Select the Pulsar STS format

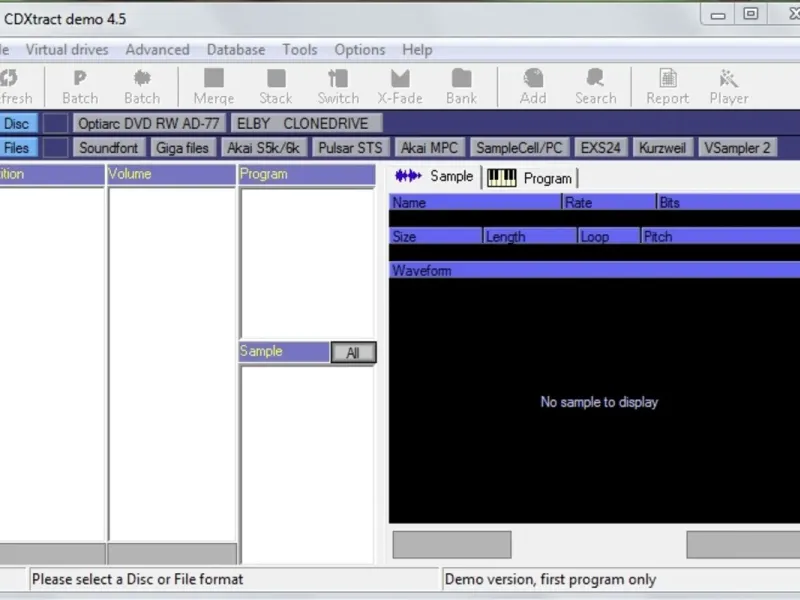[350, 148]
